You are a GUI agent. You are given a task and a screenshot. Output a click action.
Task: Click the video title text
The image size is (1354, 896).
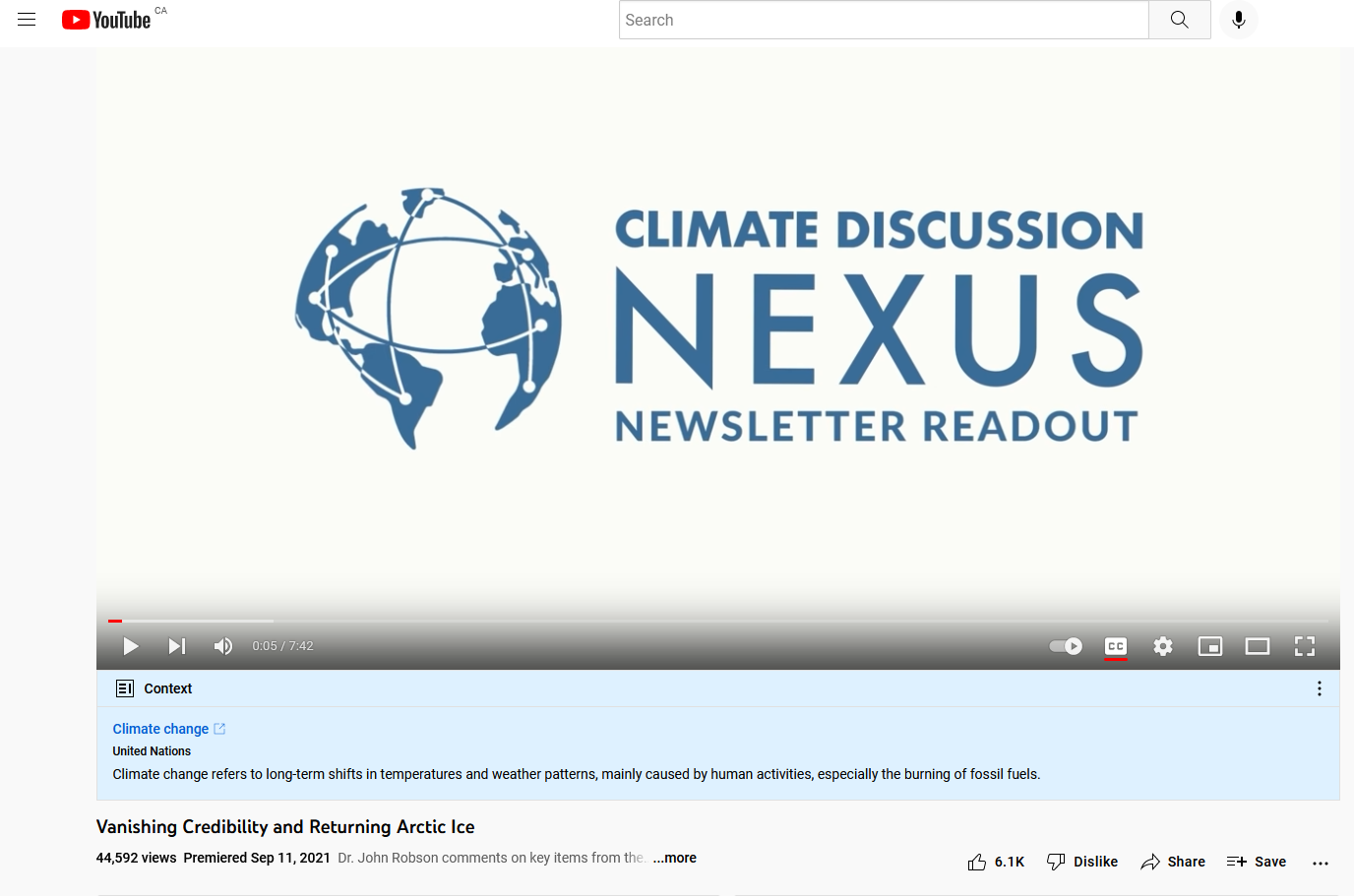285,827
